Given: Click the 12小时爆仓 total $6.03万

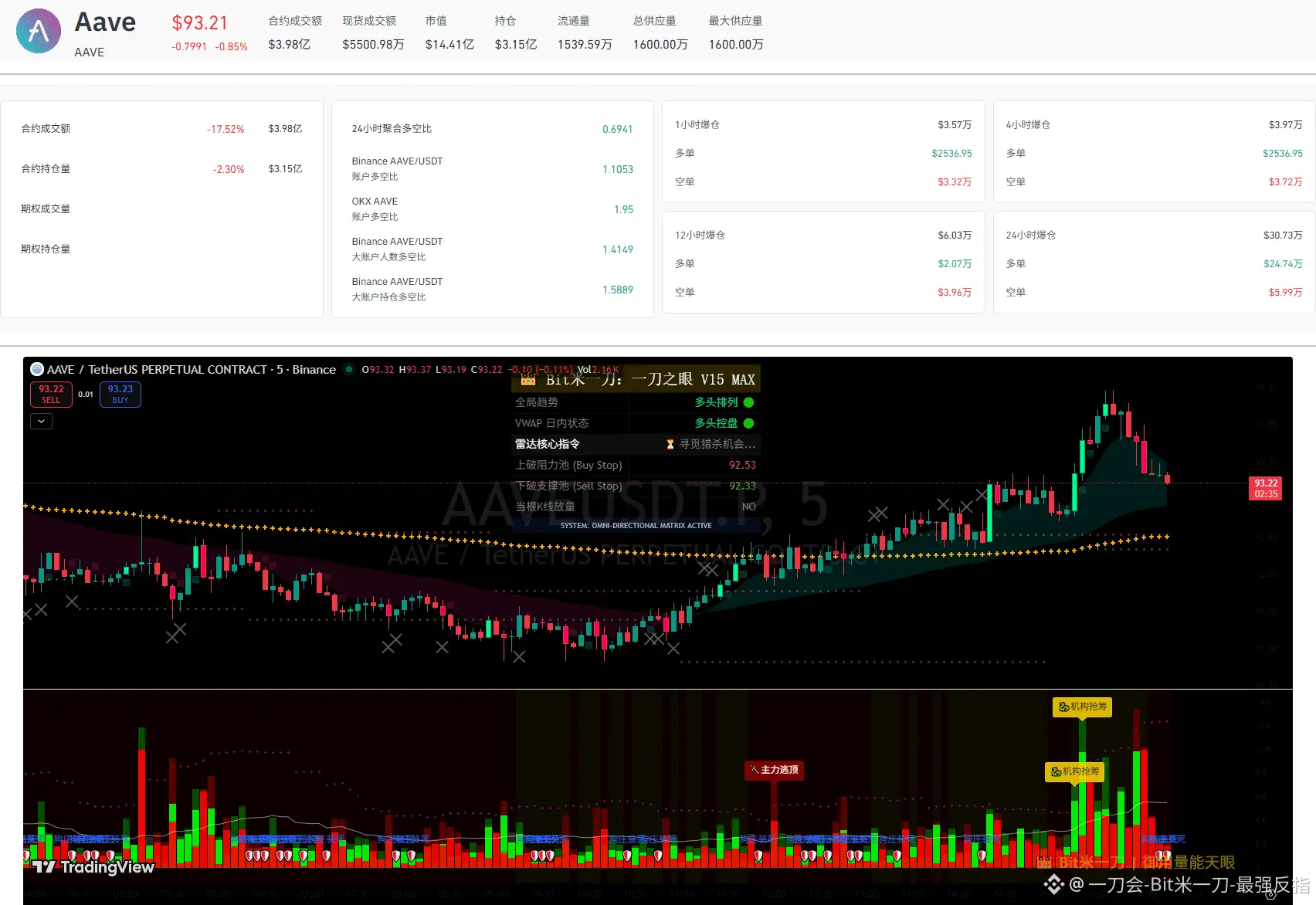Looking at the screenshot, I should [955, 235].
